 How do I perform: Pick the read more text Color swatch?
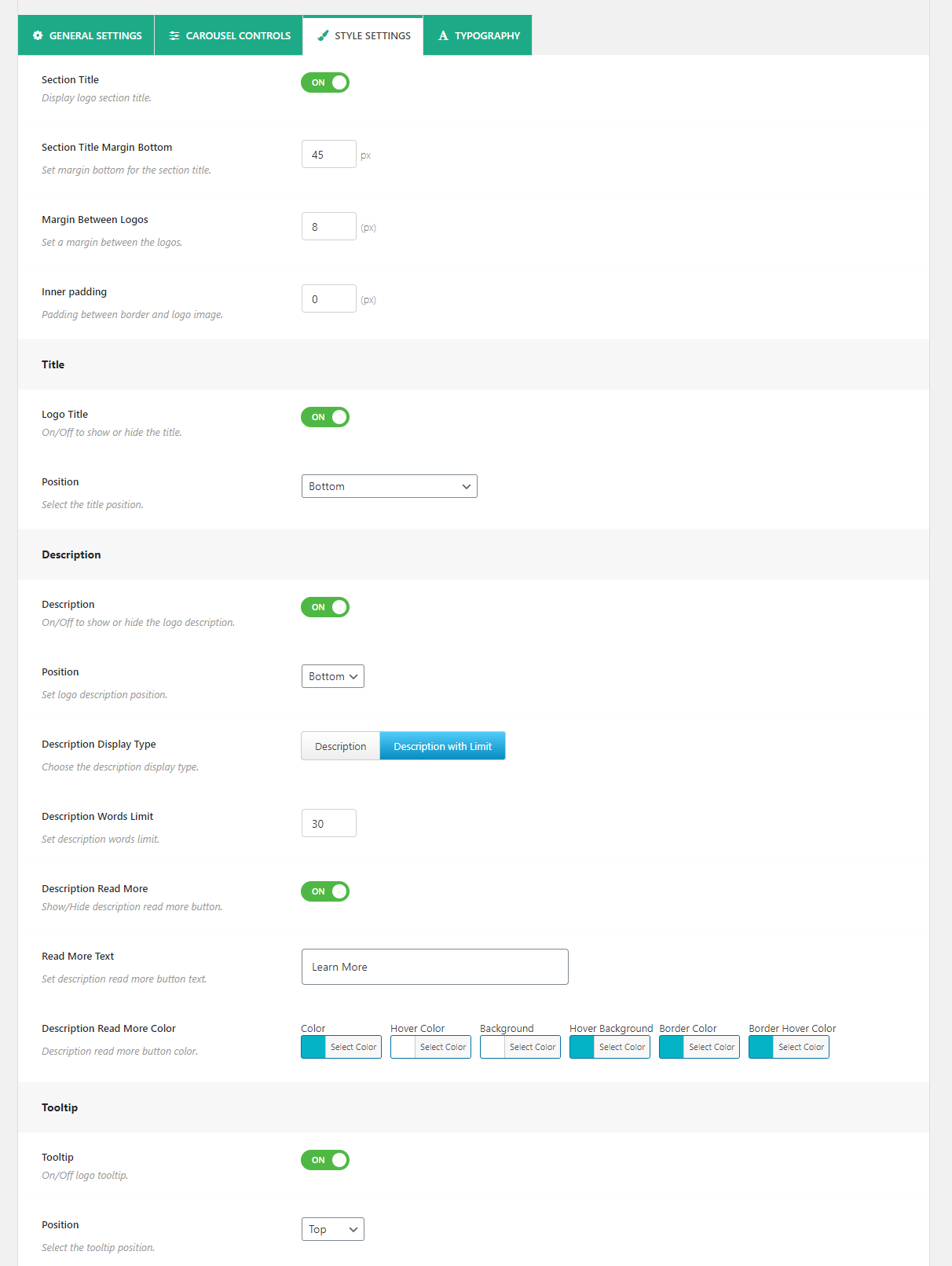coord(313,1047)
